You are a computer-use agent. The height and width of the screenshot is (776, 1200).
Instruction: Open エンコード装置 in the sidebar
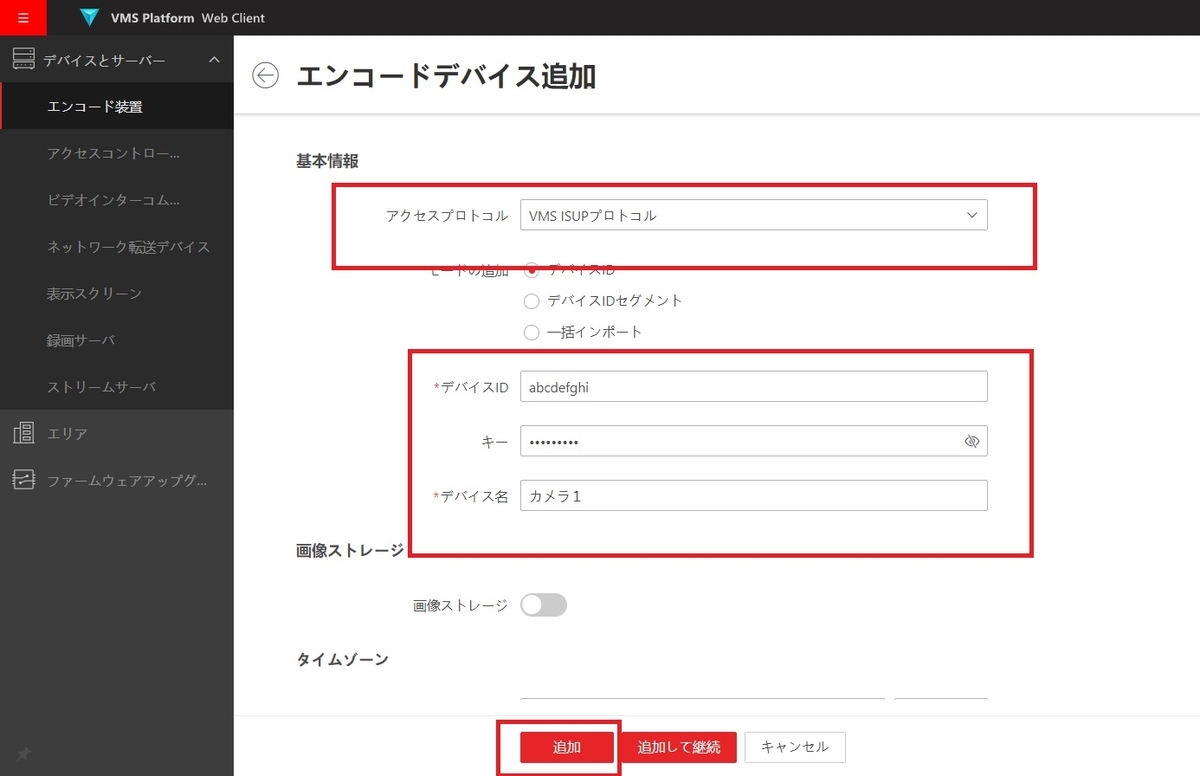click(x=117, y=106)
